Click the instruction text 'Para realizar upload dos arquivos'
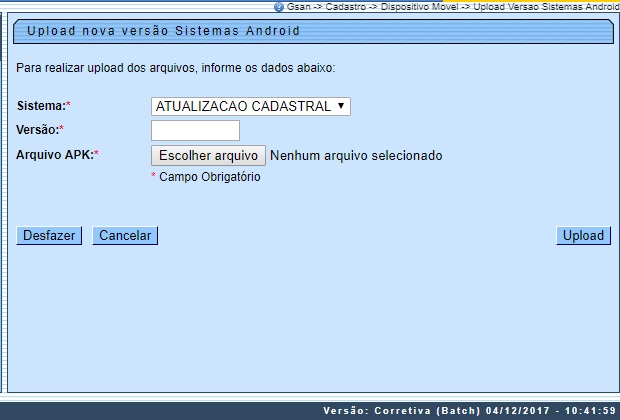The width and height of the screenshot is (620, 420). [x=105, y=68]
